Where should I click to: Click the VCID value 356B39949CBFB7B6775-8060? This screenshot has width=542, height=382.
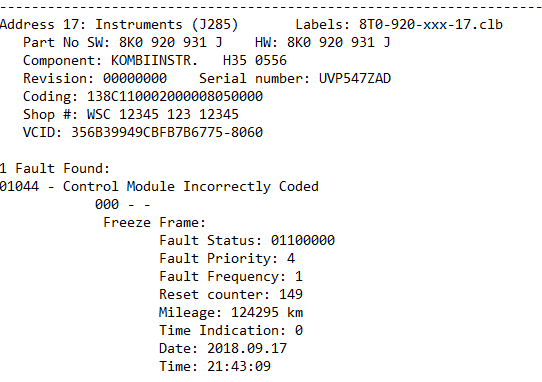coord(167,132)
